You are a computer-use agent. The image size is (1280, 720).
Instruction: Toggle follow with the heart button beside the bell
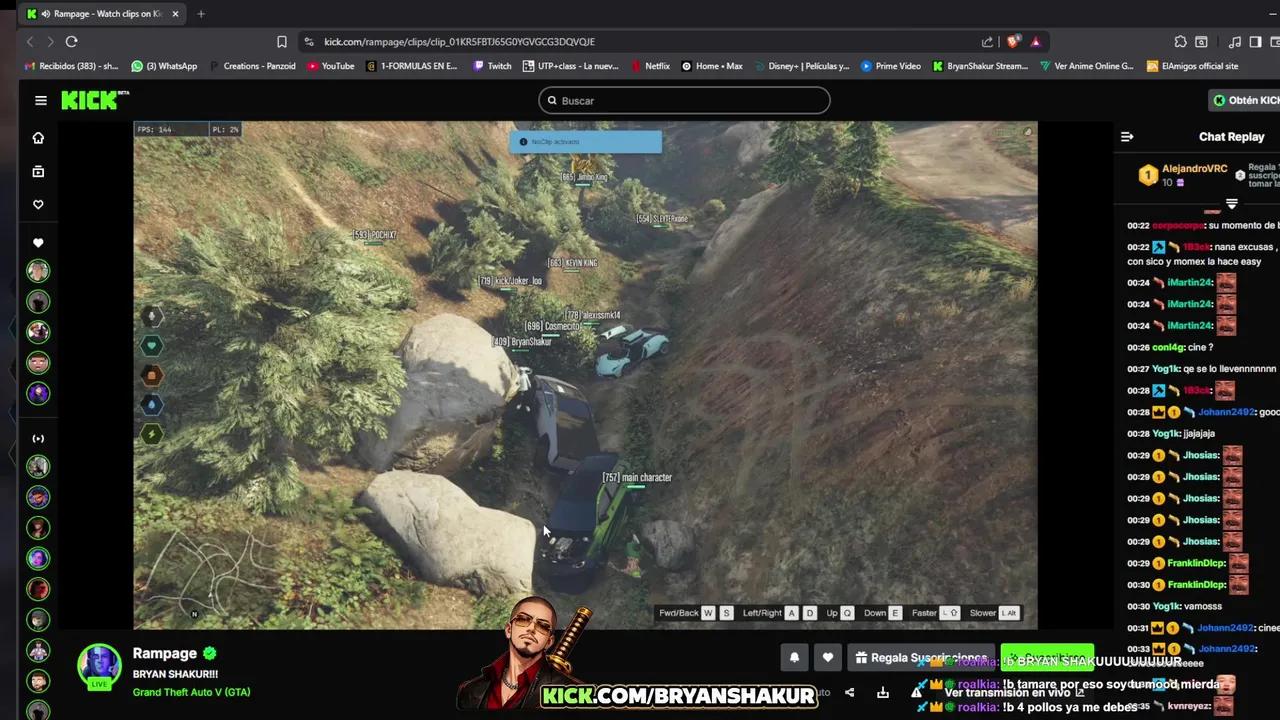pyautogui.click(x=827, y=657)
